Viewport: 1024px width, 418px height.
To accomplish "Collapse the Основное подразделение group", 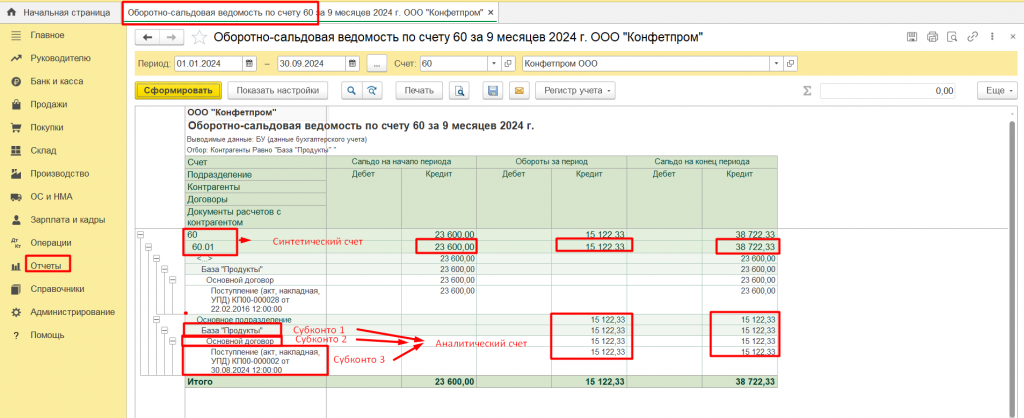I will [x=156, y=319].
